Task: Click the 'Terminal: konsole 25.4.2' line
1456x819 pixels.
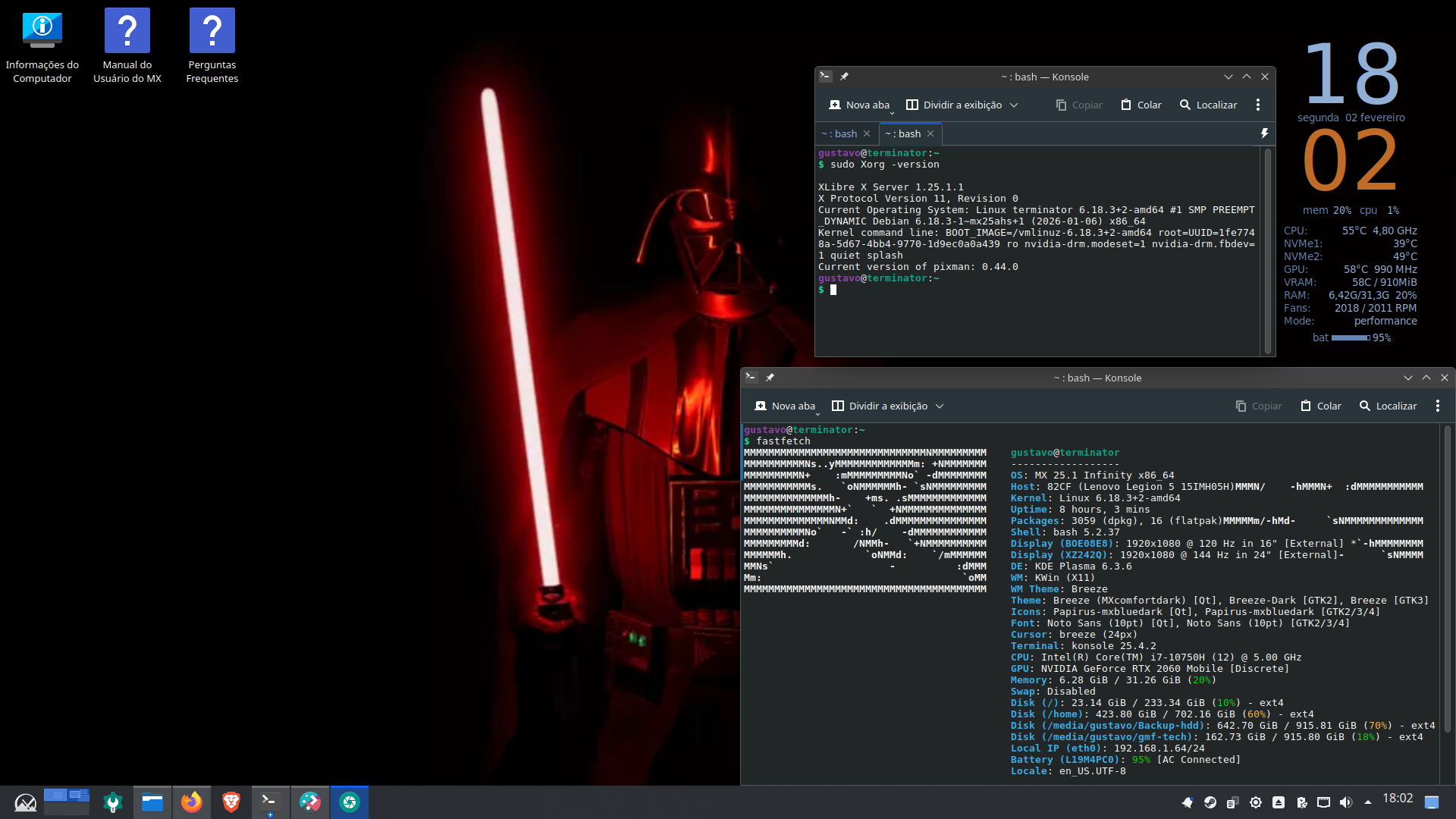Action: pos(1083,646)
